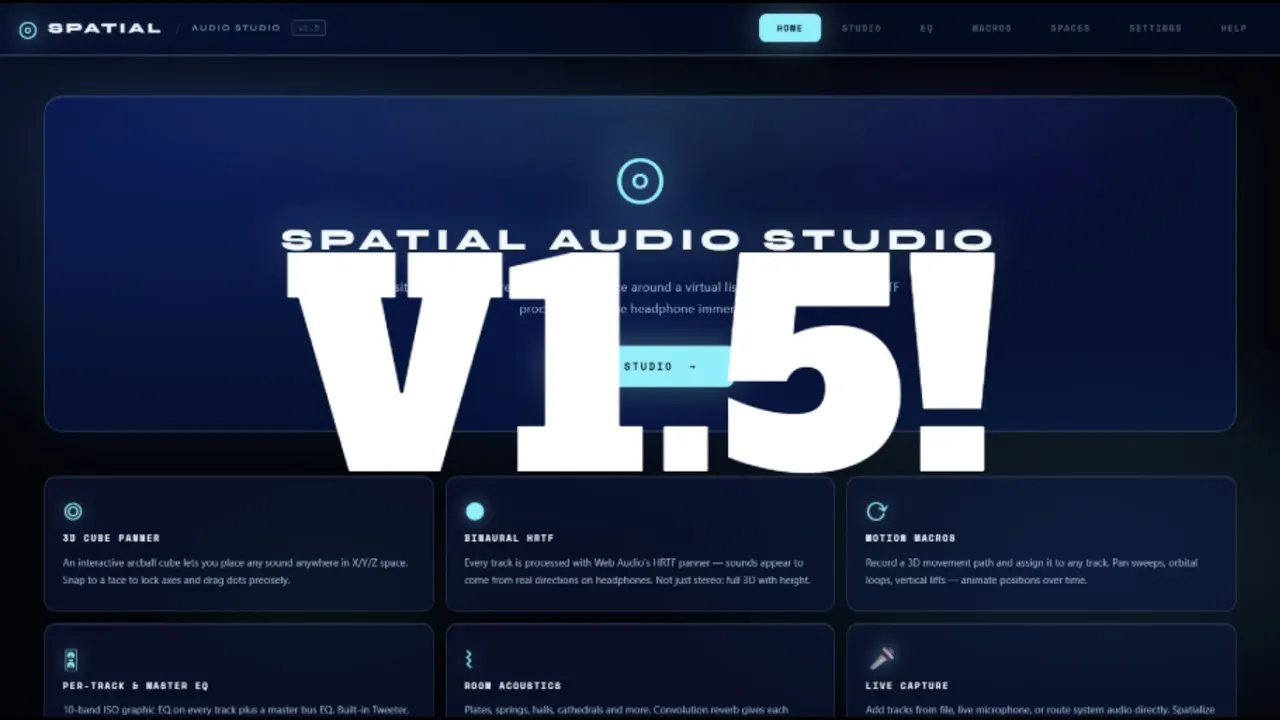Open the Studio nav tab
1280x720 pixels.
(861, 28)
